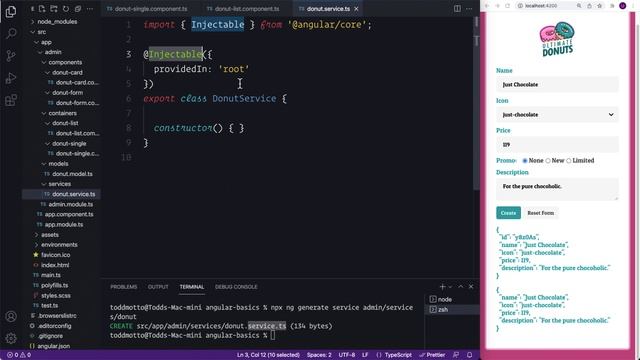Click Prettier in the status bar
The width and height of the screenshot is (640, 360).
(432, 355)
